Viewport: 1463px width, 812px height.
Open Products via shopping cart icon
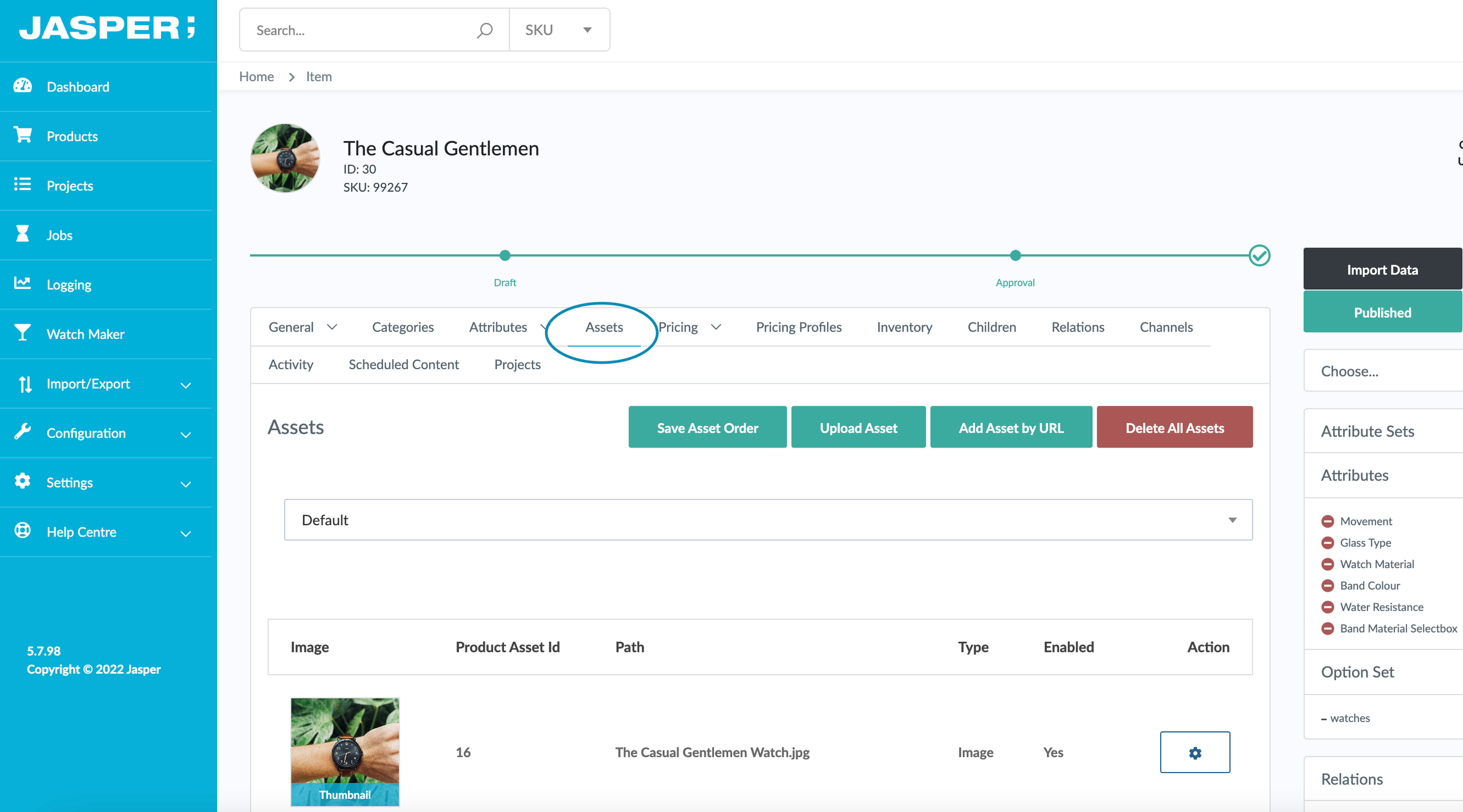[23, 135]
